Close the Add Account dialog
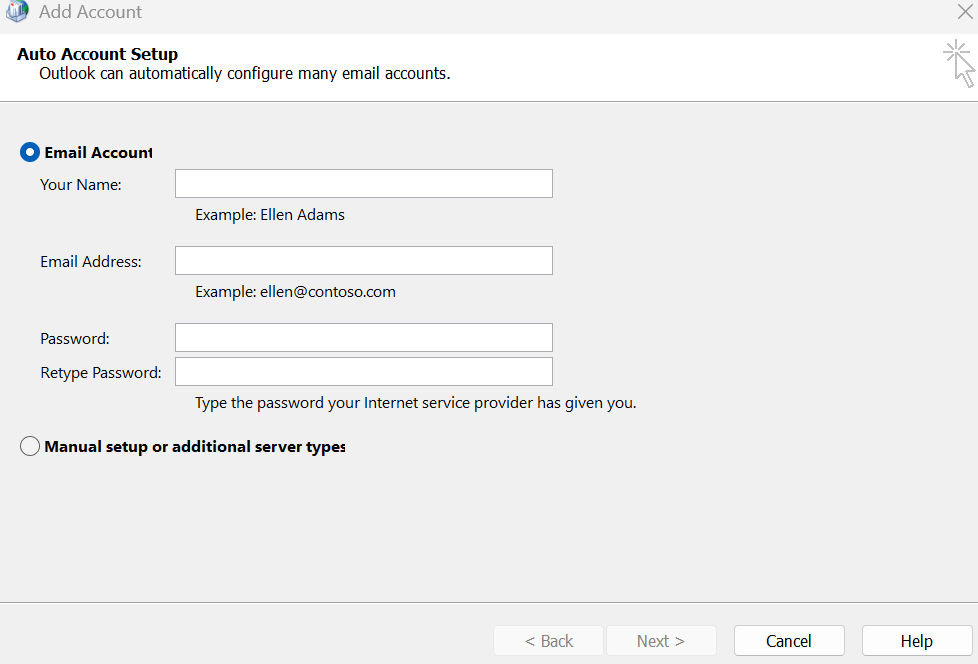 965,11
